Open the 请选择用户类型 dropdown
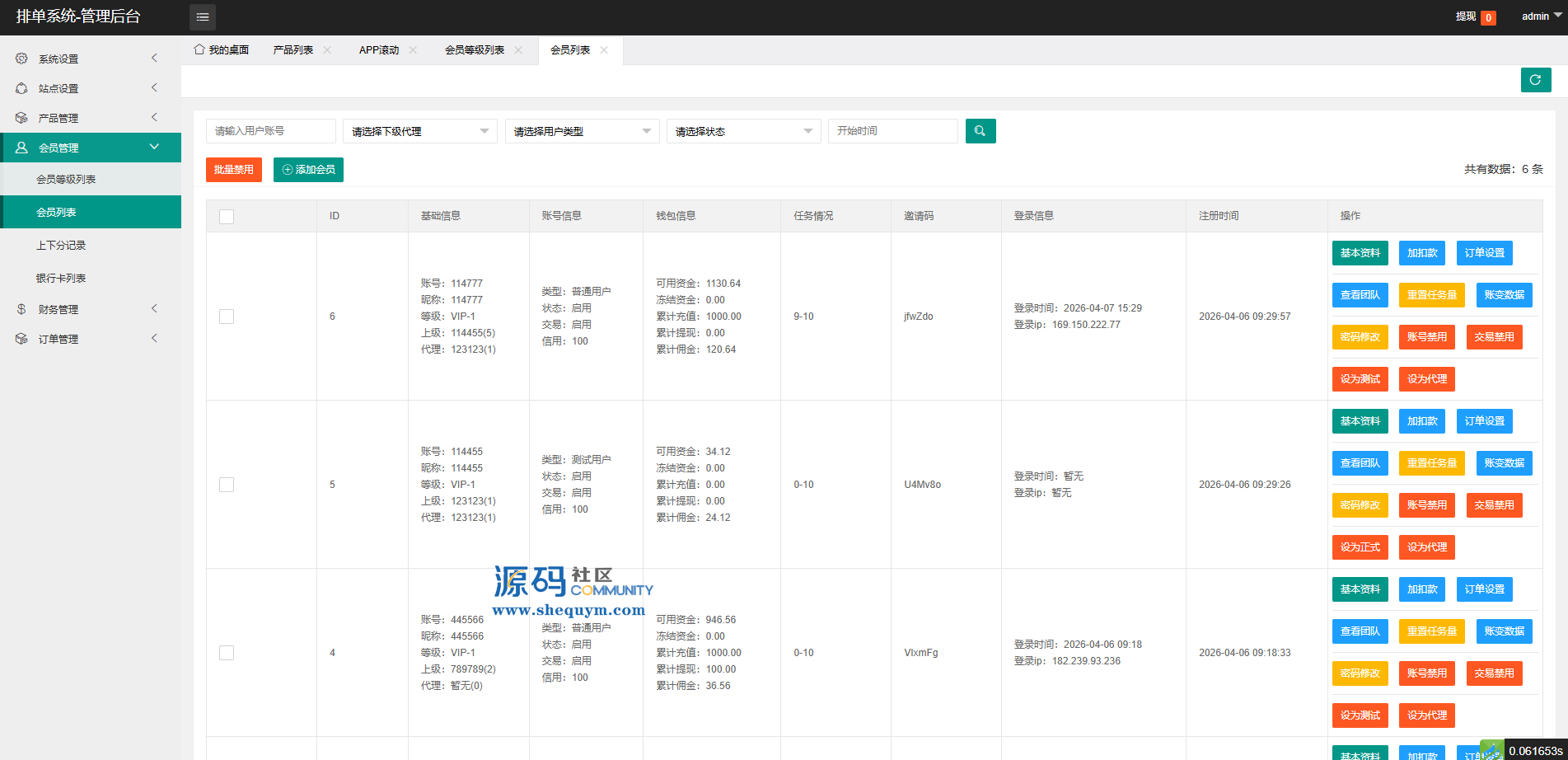Image resolution: width=1568 pixels, height=760 pixels. click(x=582, y=131)
